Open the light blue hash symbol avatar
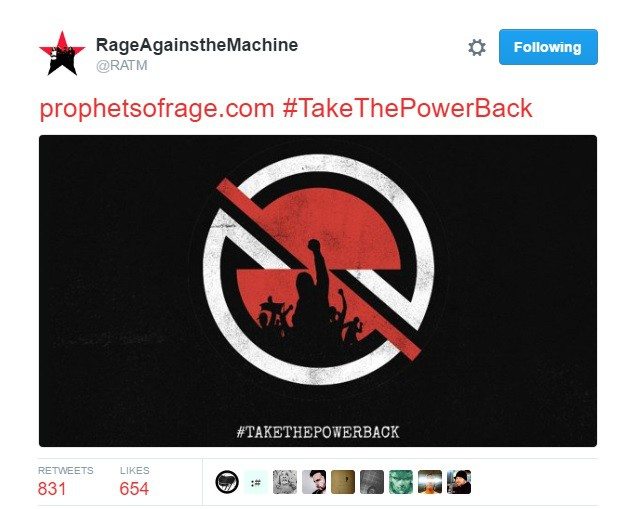The image size is (636, 509). [x=256, y=482]
